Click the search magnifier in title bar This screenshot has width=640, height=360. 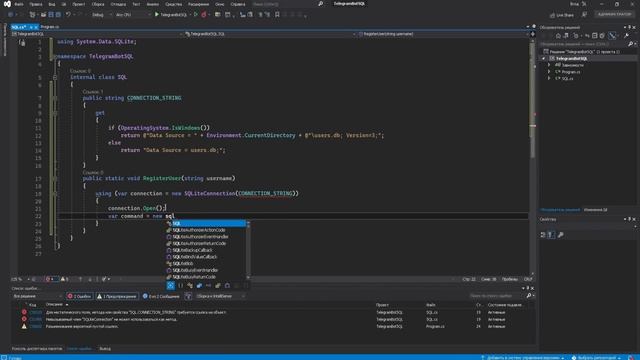(x=320, y=4)
